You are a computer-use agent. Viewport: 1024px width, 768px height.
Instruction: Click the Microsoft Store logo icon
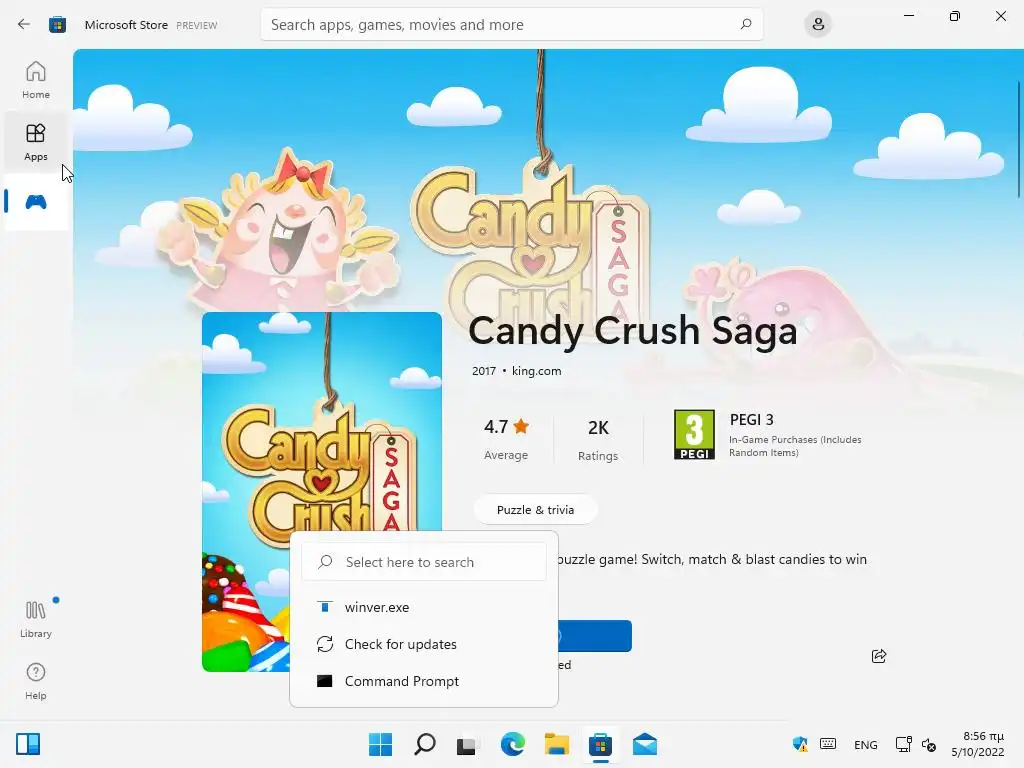pyautogui.click(x=57, y=25)
